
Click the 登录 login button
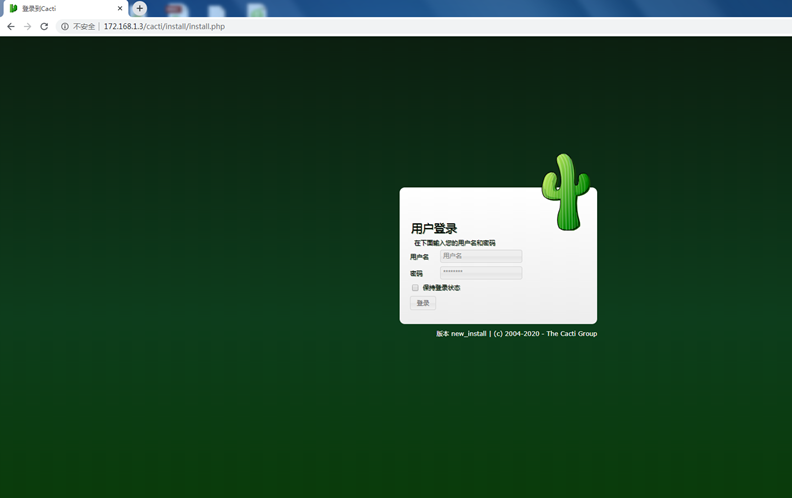[x=423, y=303]
